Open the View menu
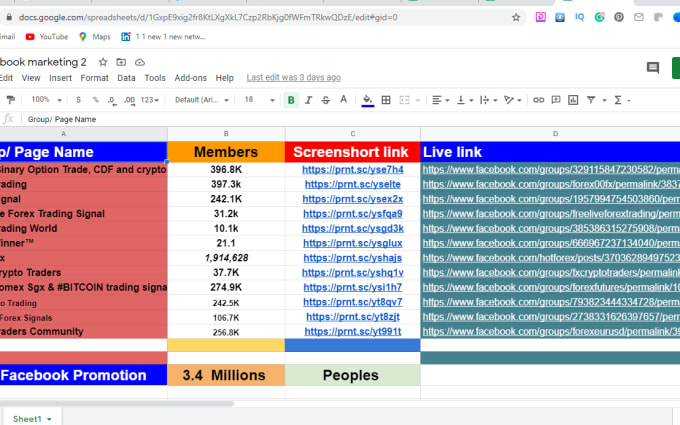 coord(31,78)
